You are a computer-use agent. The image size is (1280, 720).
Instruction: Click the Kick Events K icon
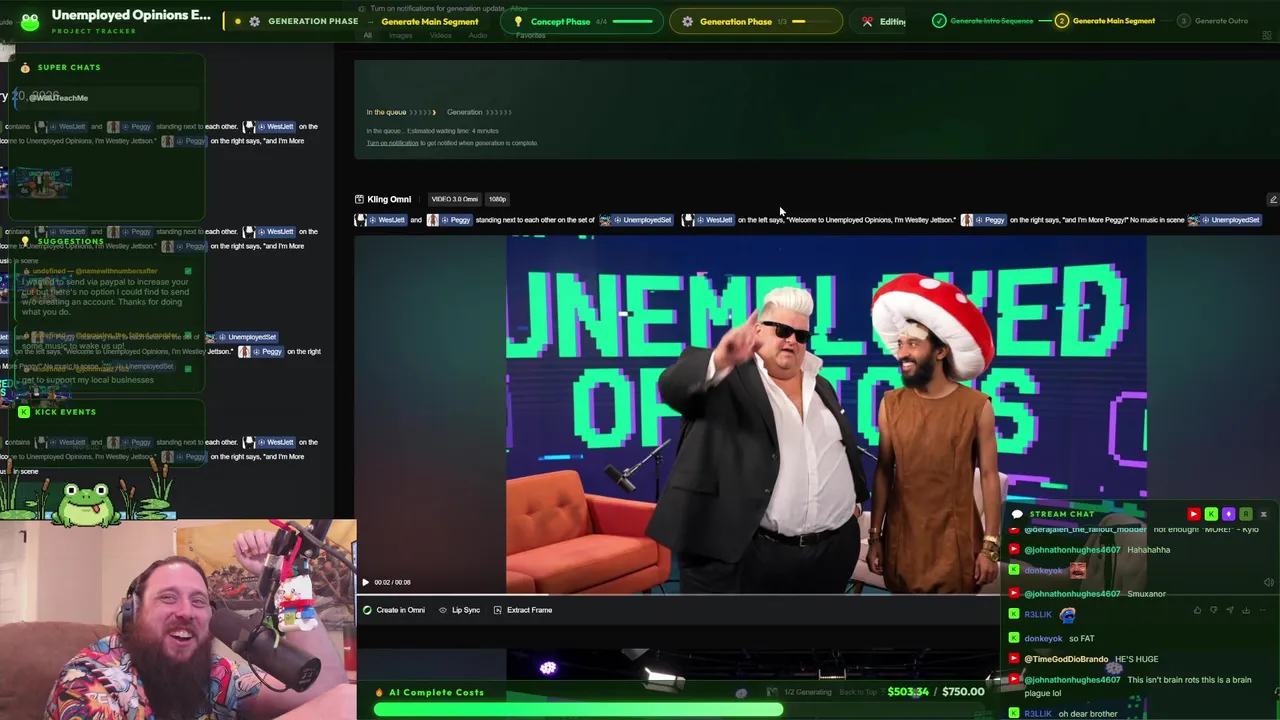coord(24,412)
